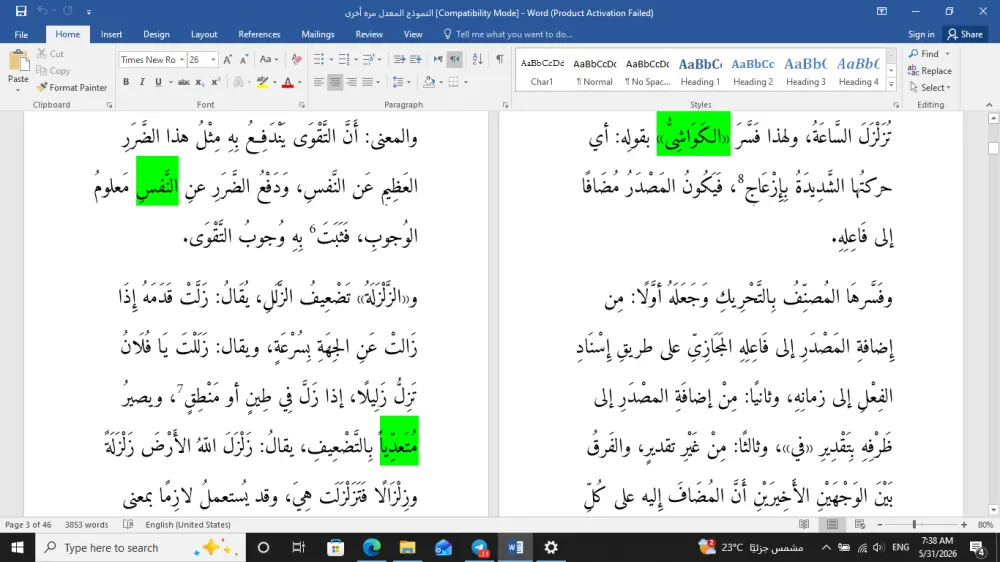
Task: Open the Ribbon Display Options icon
Action: point(881,11)
